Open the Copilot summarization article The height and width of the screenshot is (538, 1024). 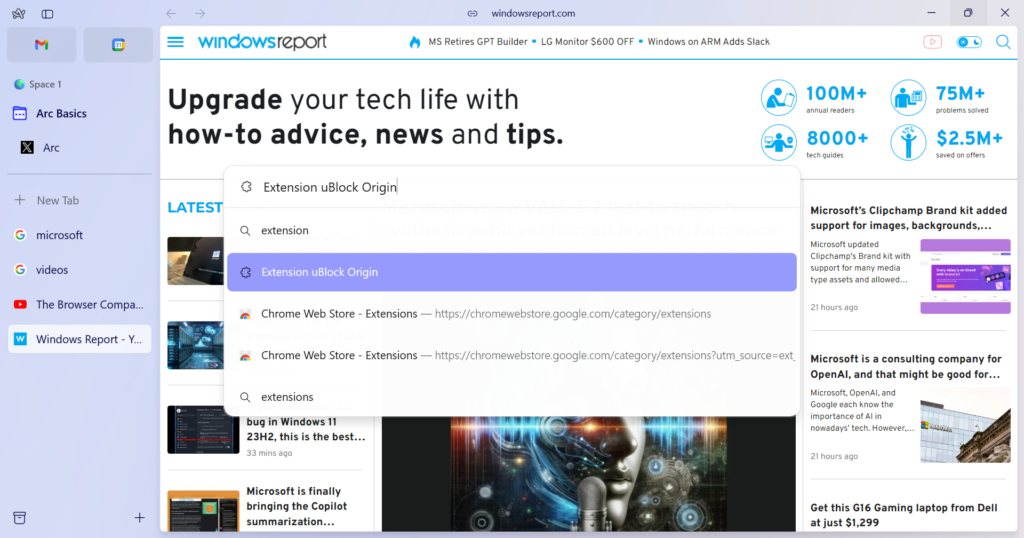[x=296, y=506]
